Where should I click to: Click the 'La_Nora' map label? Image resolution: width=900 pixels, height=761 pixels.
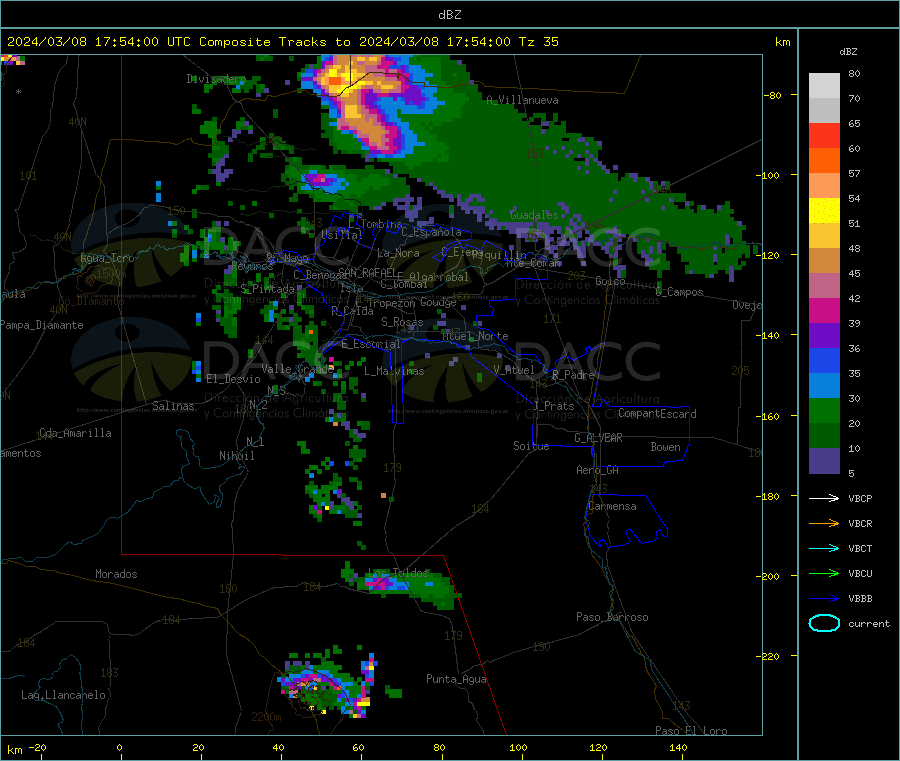pos(398,253)
